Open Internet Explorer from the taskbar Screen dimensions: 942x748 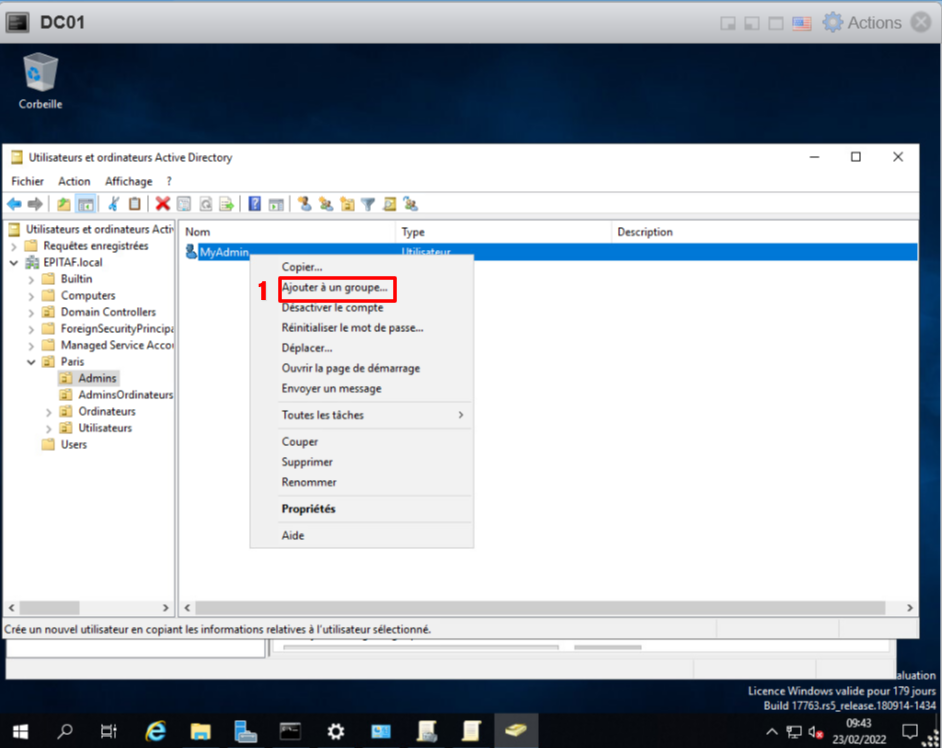pyautogui.click(x=156, y=731)
